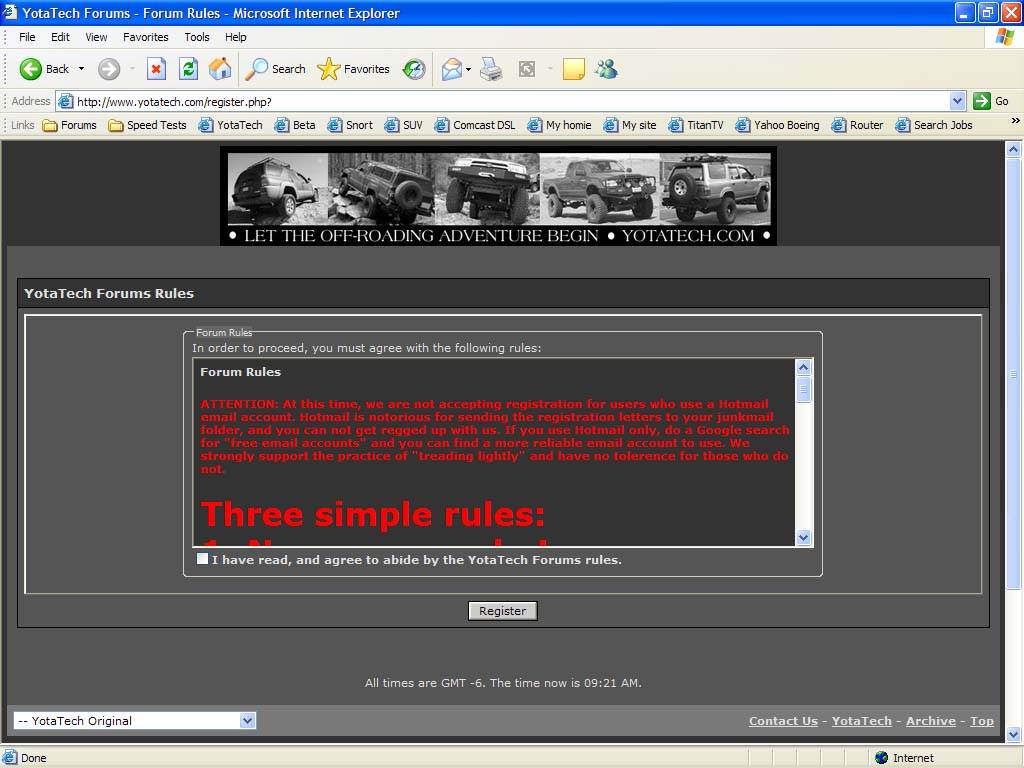Open the Messenger people icon
1024x768 pixels.
606,69
